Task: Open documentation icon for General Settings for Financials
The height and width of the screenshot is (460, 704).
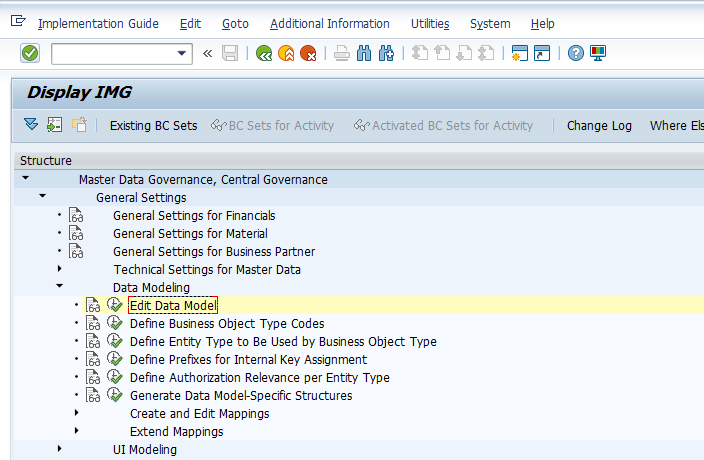Action: [x=76, y=215]
